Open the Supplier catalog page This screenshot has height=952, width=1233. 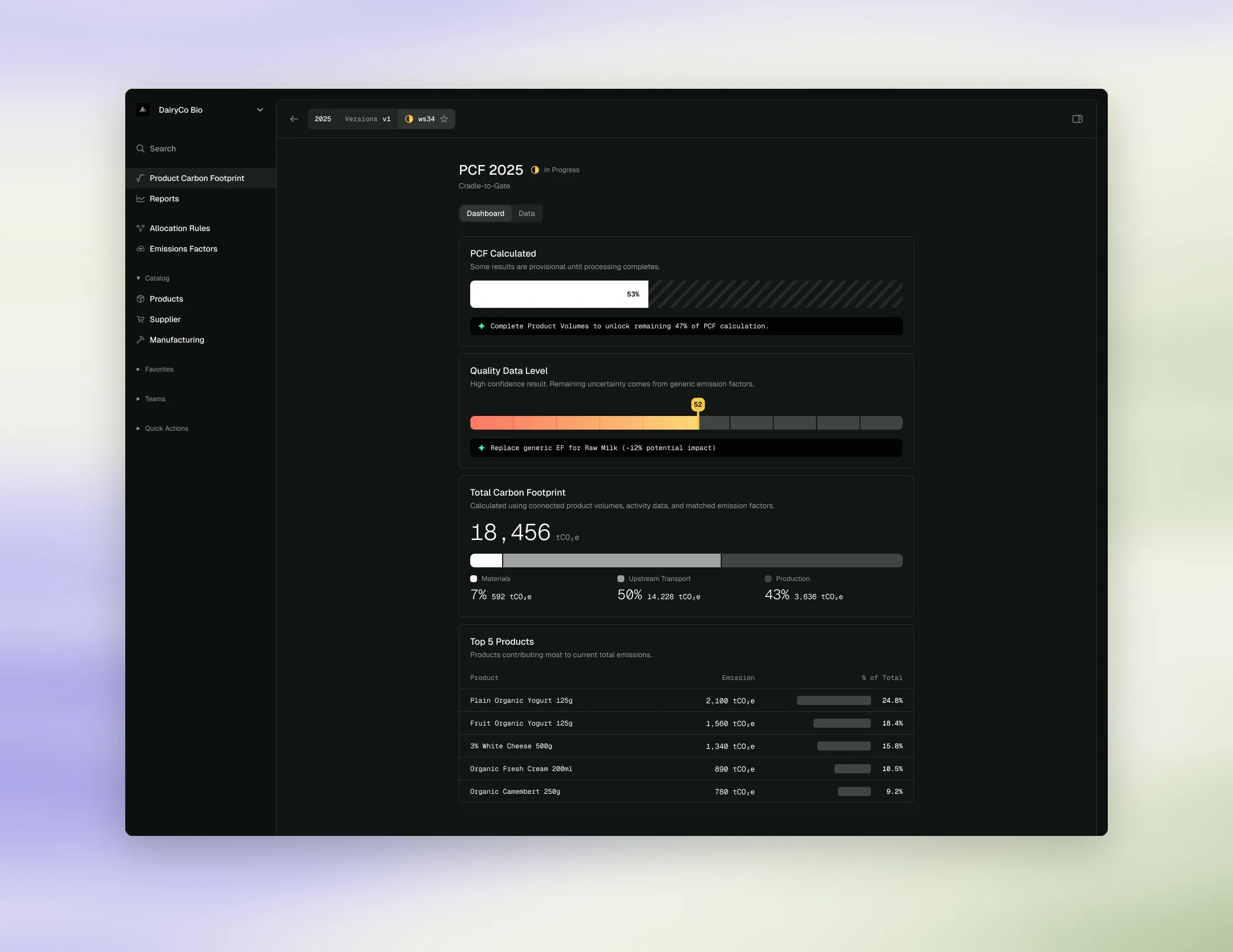click(x=200, y=319)
